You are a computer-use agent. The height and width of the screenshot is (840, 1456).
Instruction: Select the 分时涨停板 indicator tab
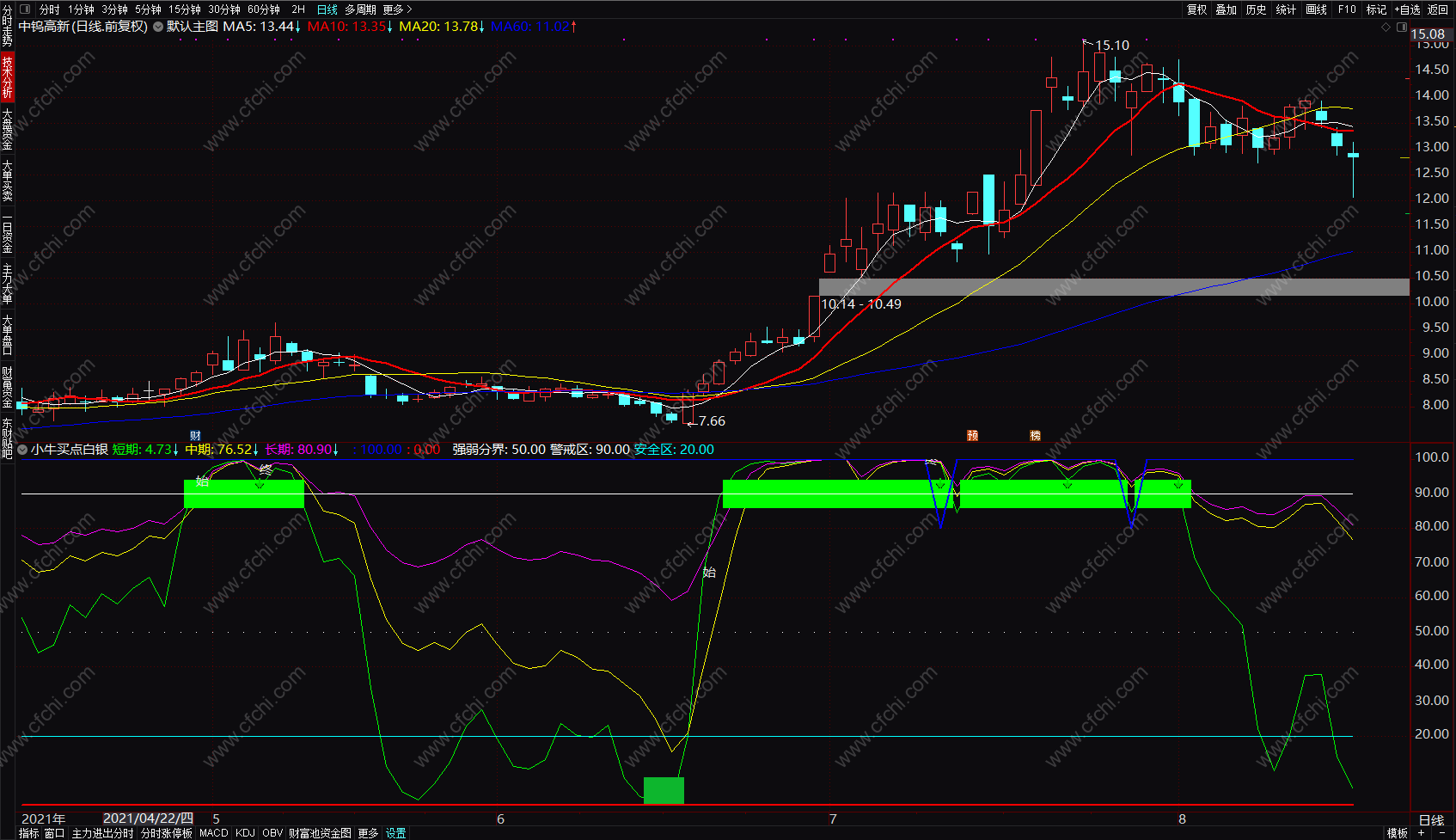coord(167,833)
